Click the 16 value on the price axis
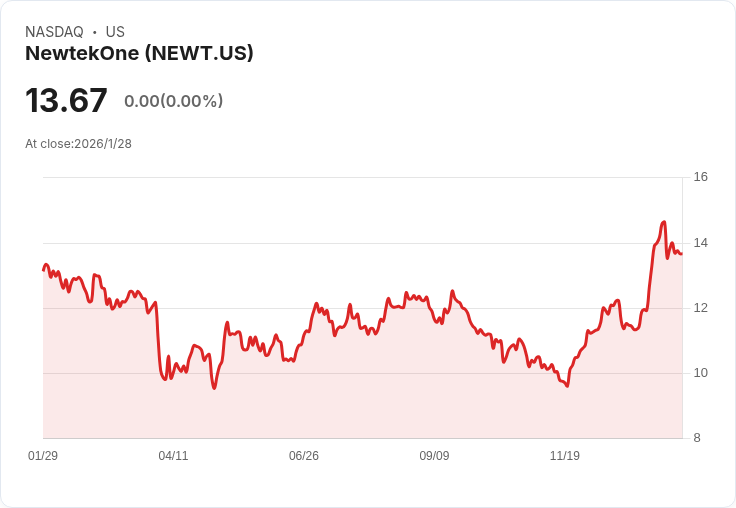The image size is (736, 508). click(700, 177)
